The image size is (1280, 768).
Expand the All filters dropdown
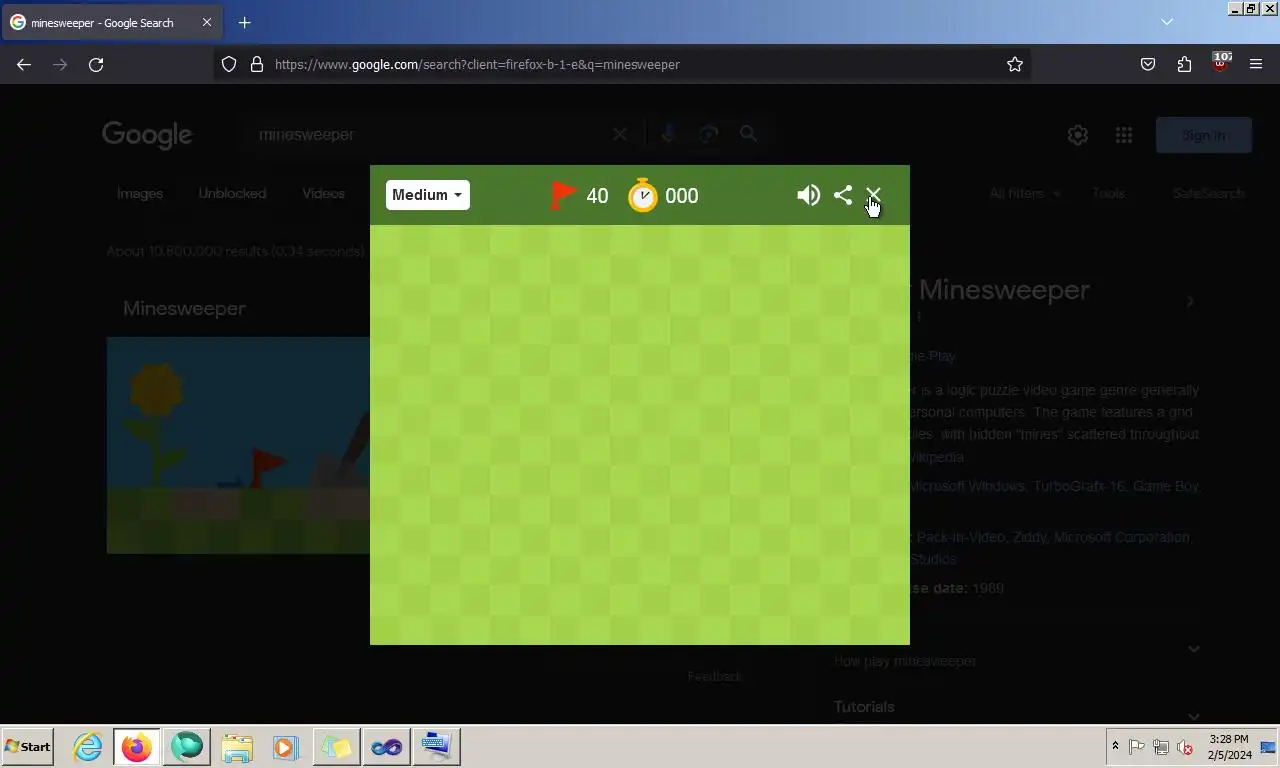(x=1025, y=193)
